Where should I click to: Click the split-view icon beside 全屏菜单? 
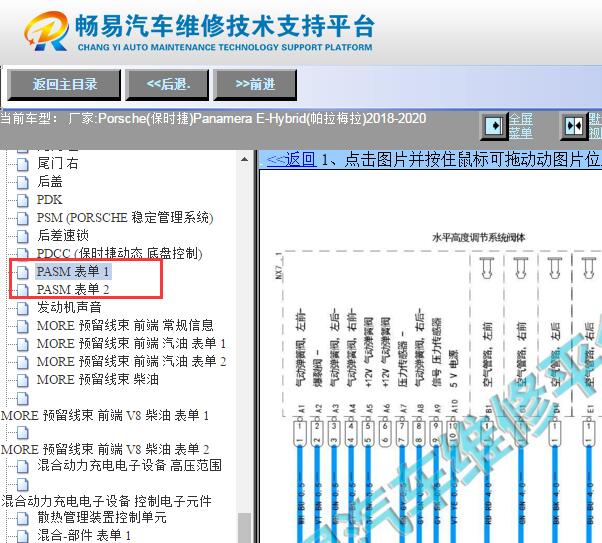pos(574,126)
